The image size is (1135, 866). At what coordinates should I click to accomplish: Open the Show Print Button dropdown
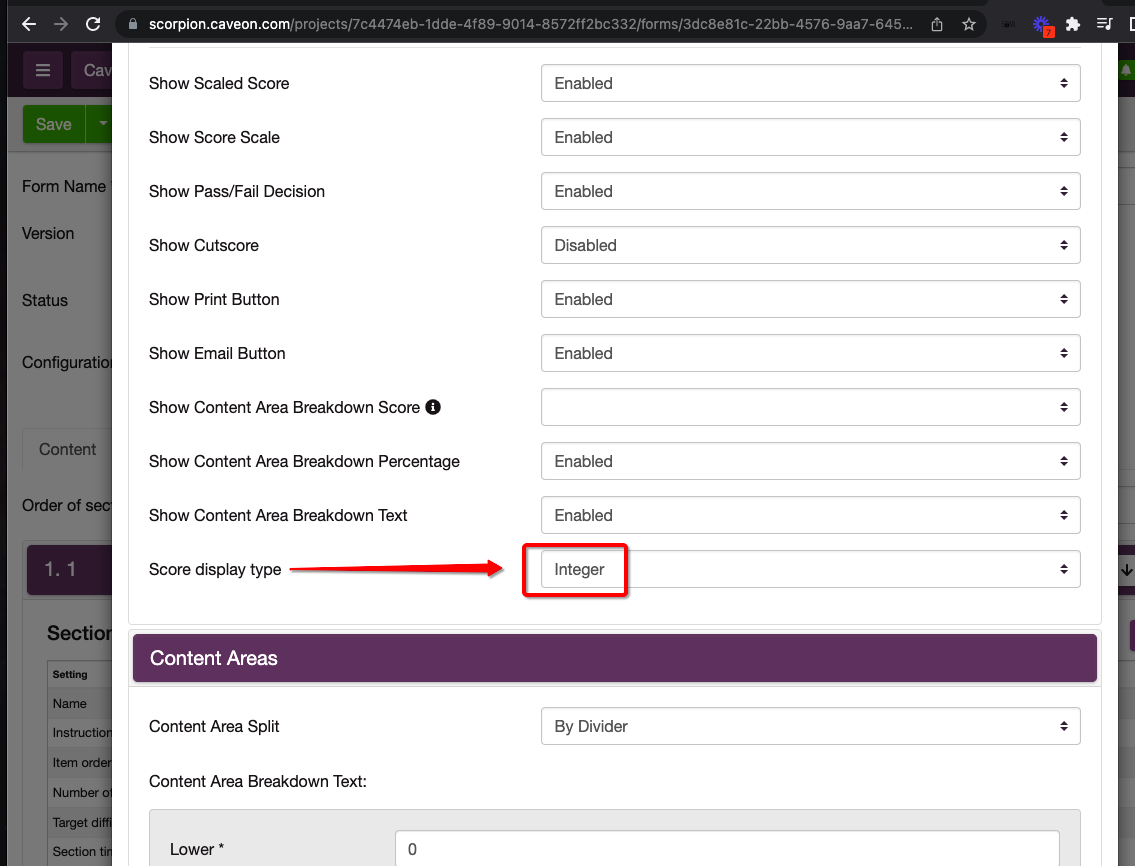[x=811, y=299]
